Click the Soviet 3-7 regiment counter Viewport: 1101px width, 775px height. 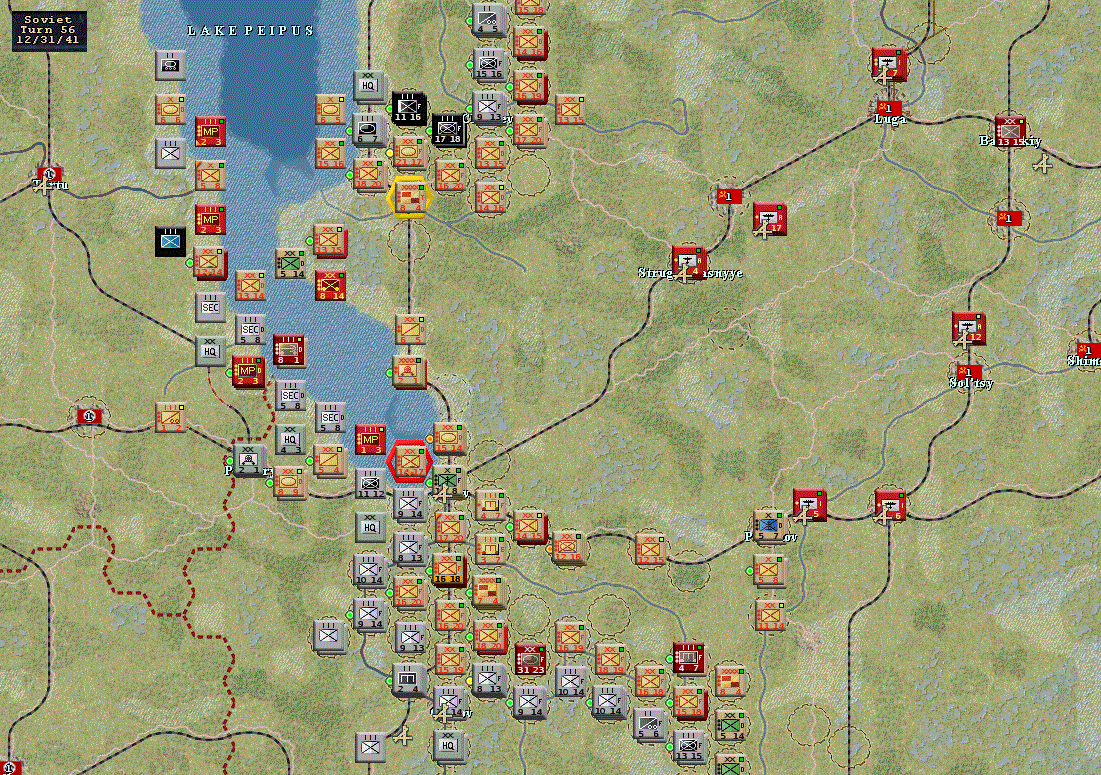(489, 549)
